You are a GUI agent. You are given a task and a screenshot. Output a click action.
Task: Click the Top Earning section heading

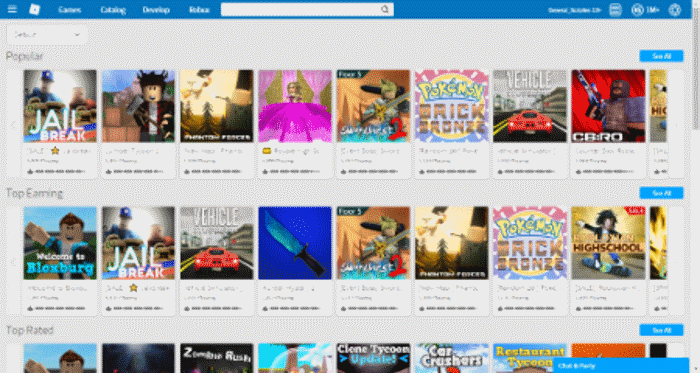[34, 193]
